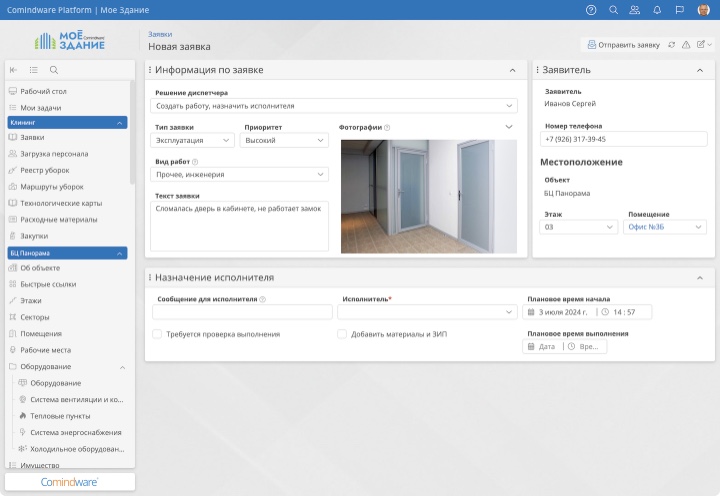
Task: Click Текст заявки text area
Action: (239, 226)
